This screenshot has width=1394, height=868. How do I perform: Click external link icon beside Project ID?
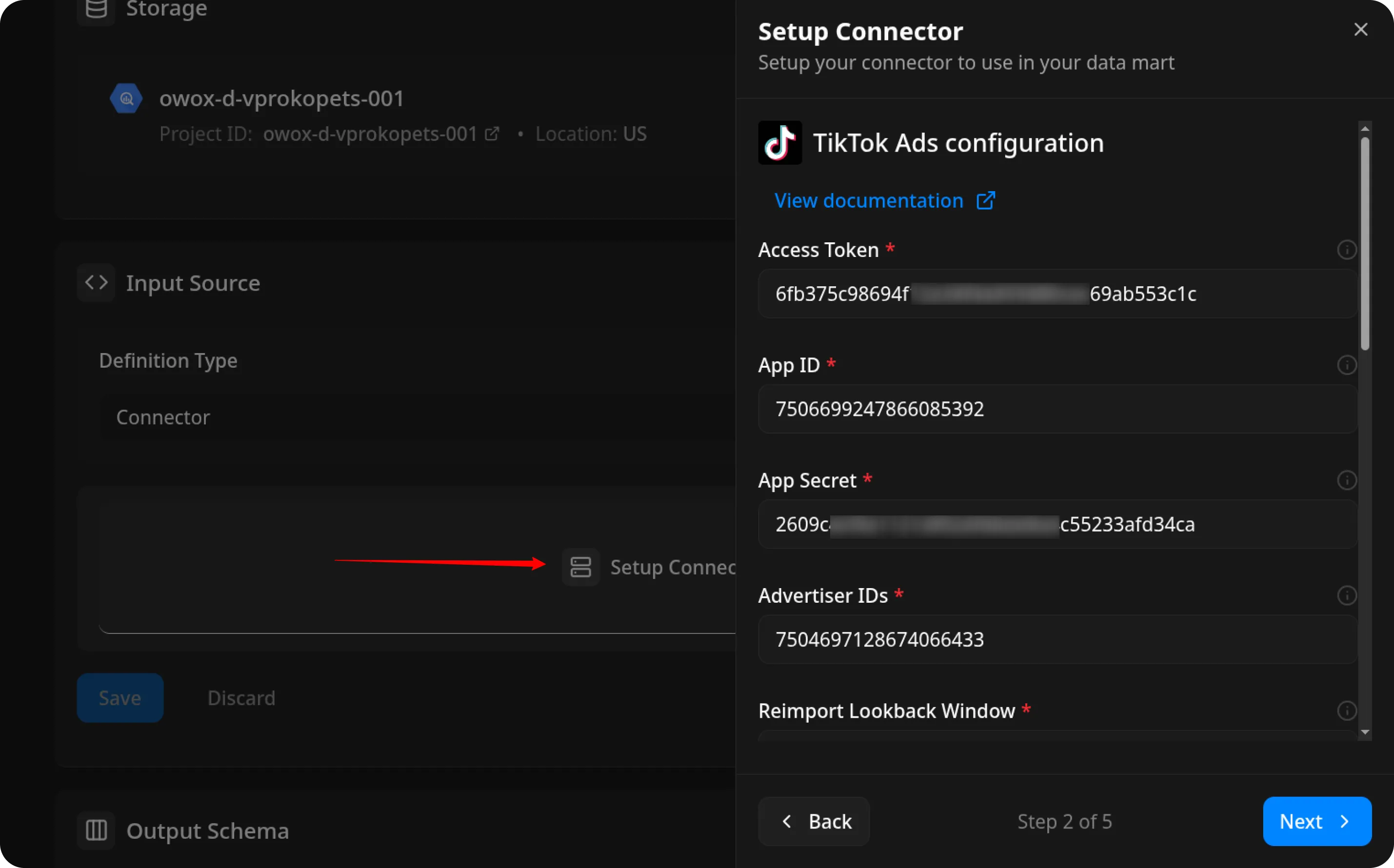click(492, 134)
